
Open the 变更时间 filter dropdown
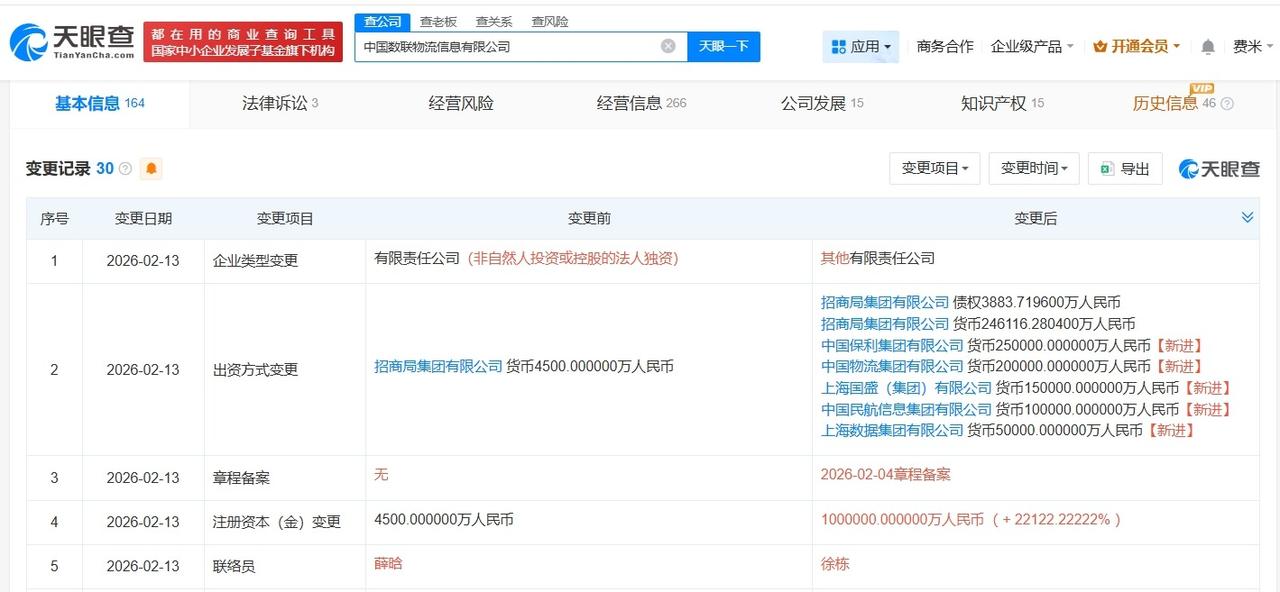[x=1033, y=168]
